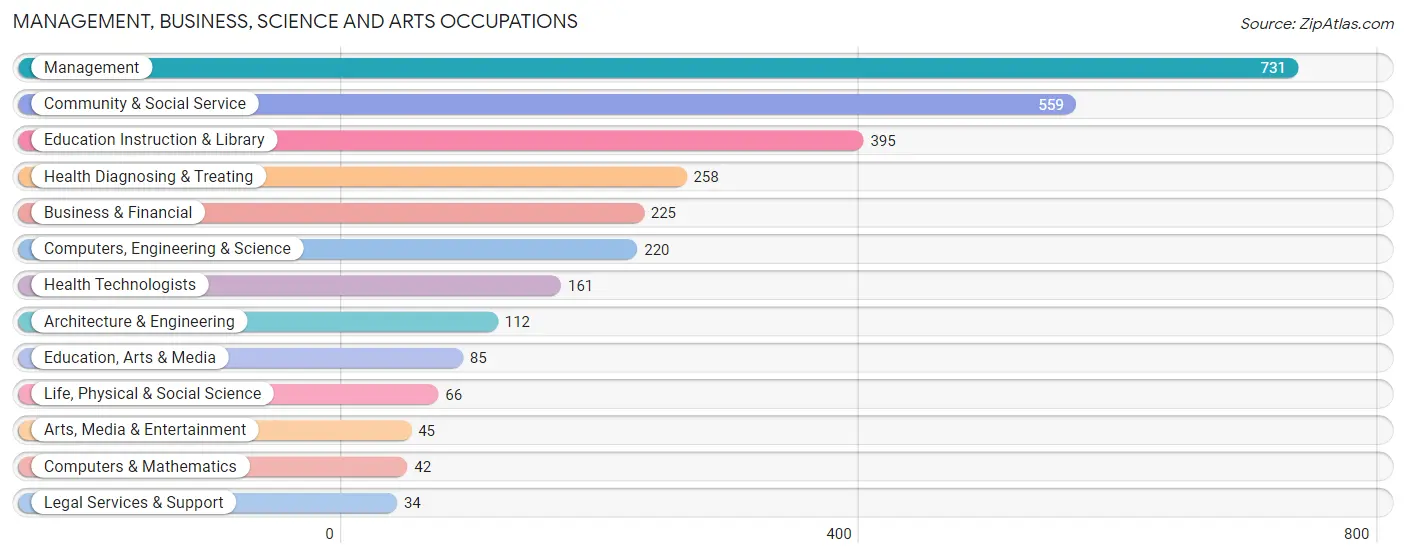Click the Business & Financial label
Image resolution: width=1406 pixels, height=558 pixels.
point(118,213)
